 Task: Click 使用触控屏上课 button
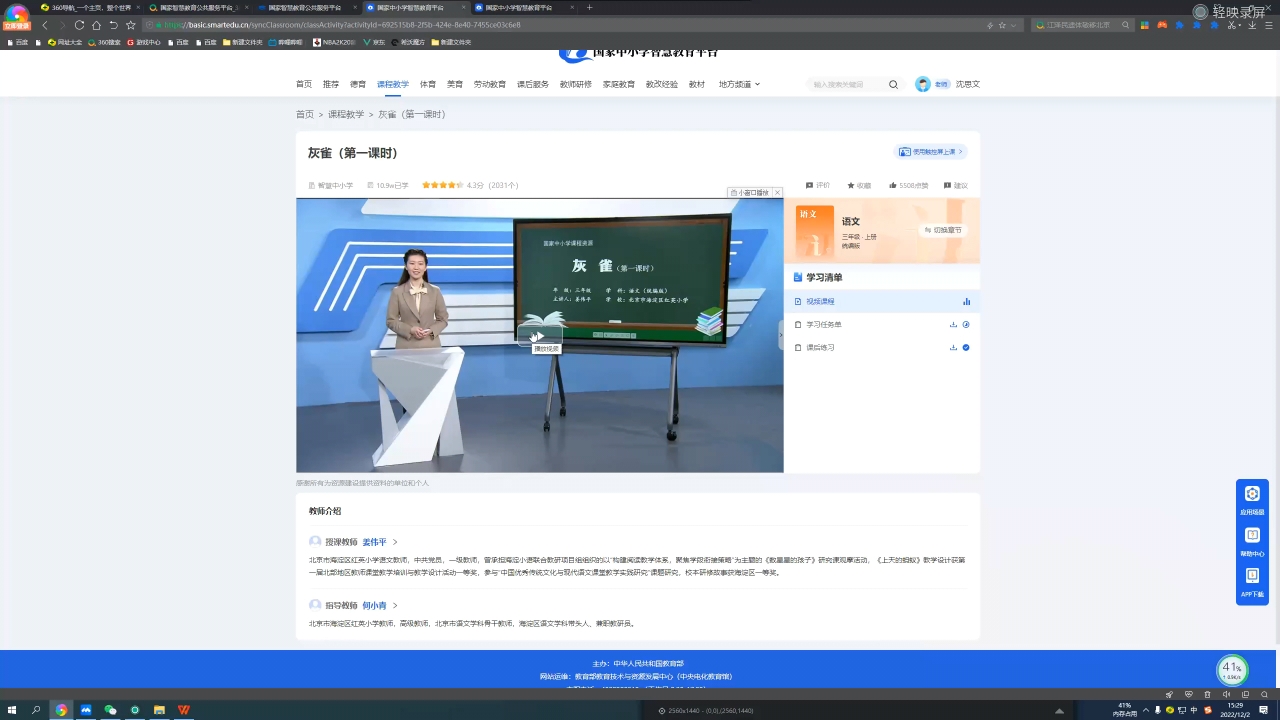(930, 152)
